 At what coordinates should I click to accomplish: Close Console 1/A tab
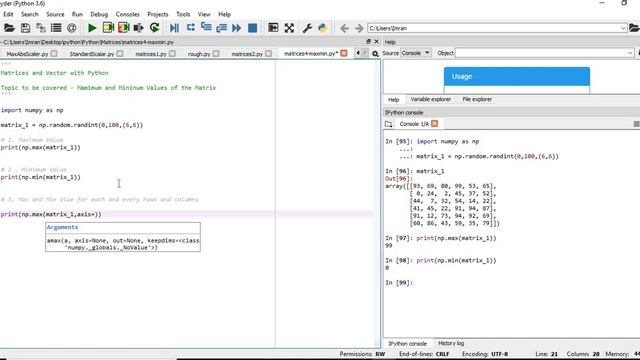[434, 124]
